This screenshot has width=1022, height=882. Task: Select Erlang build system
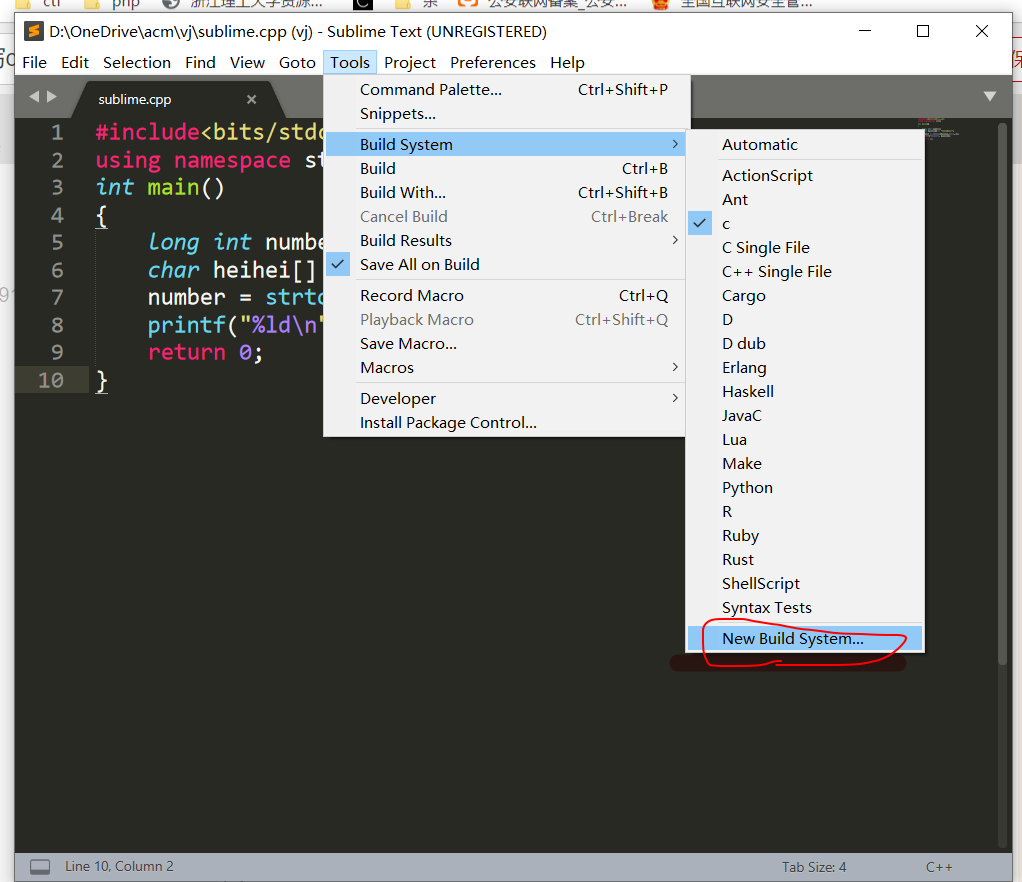(x=805, y=368)
